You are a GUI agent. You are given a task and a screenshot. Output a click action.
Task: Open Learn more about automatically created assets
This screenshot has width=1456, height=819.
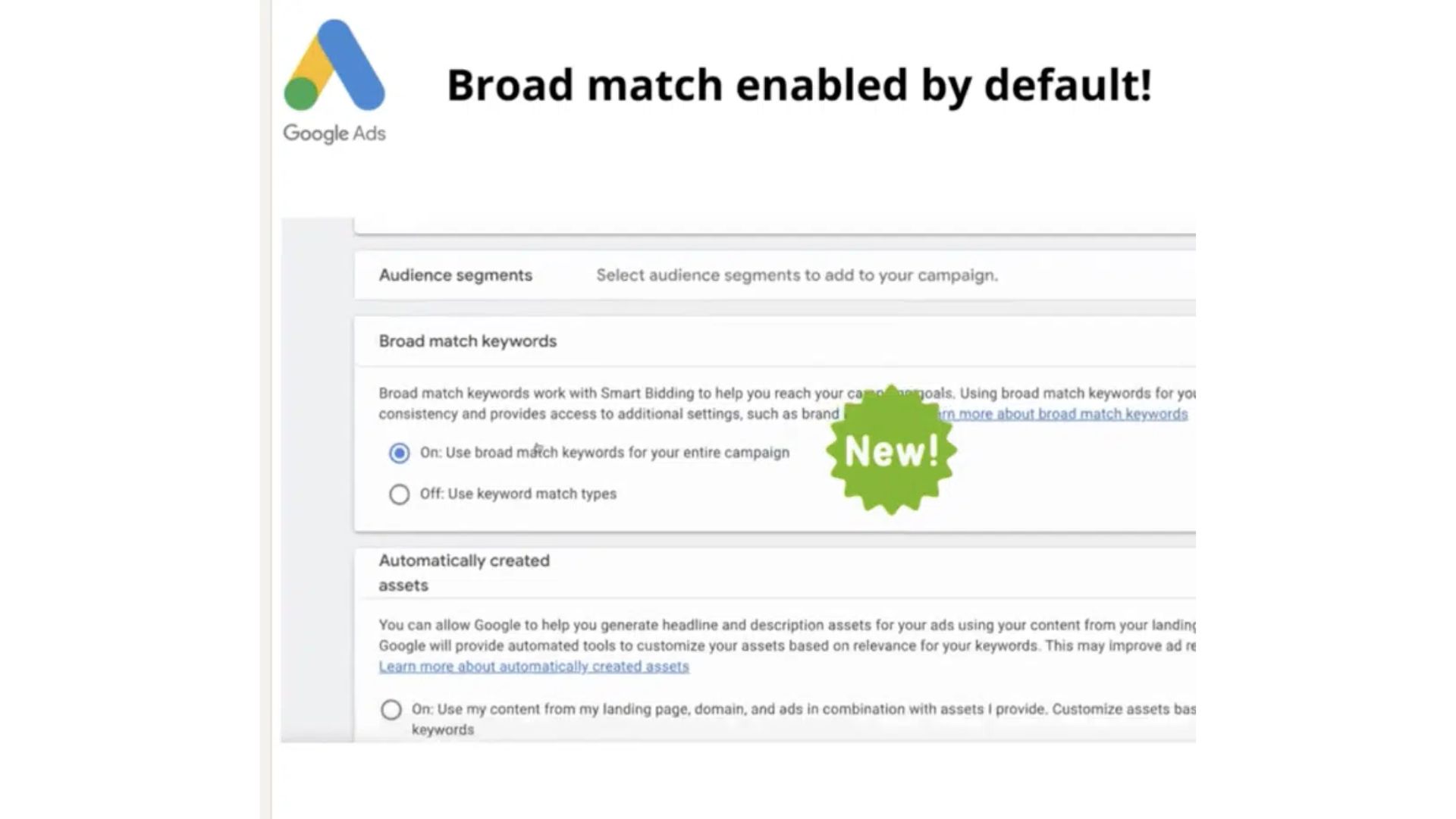coord(534,667)
